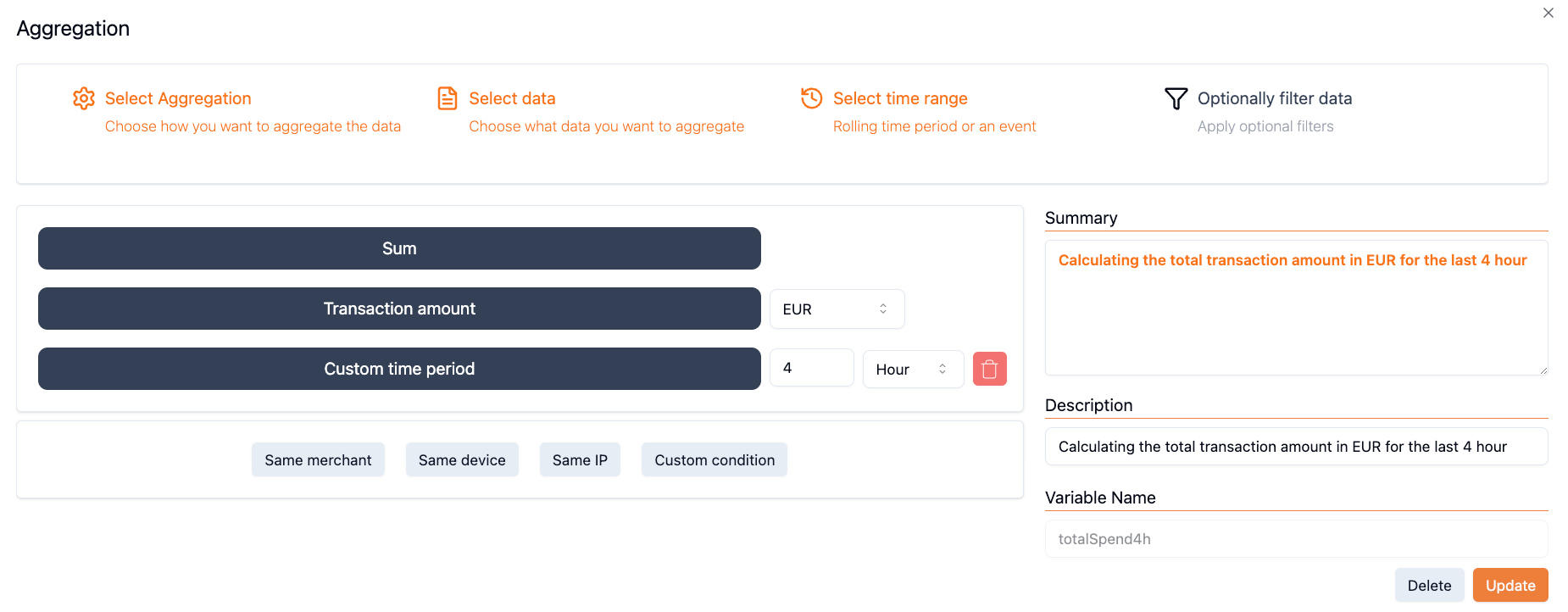Click the document icon beside Select data
This screenshot has height=612, width=1568.
(x=448, y=98)
